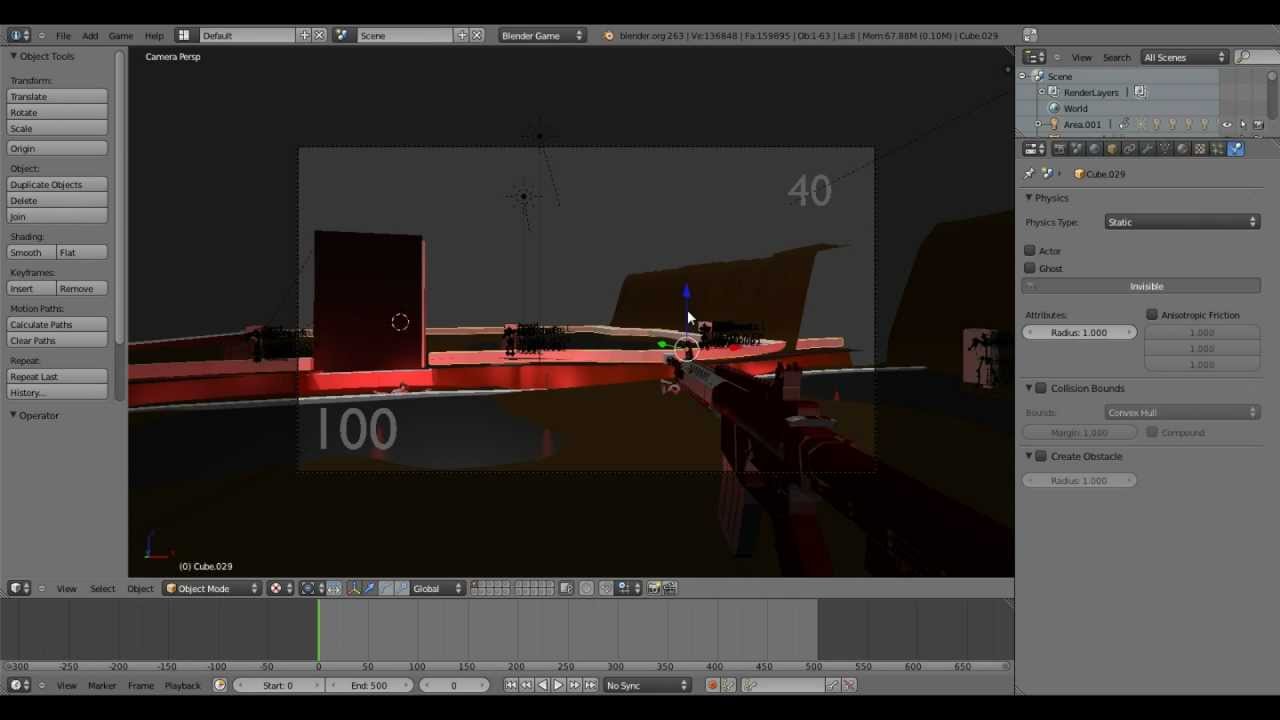This screenshot has width=1280, height=720.
Task: Click the timeline time-range clock icon
Action: (x=220, y=685)
